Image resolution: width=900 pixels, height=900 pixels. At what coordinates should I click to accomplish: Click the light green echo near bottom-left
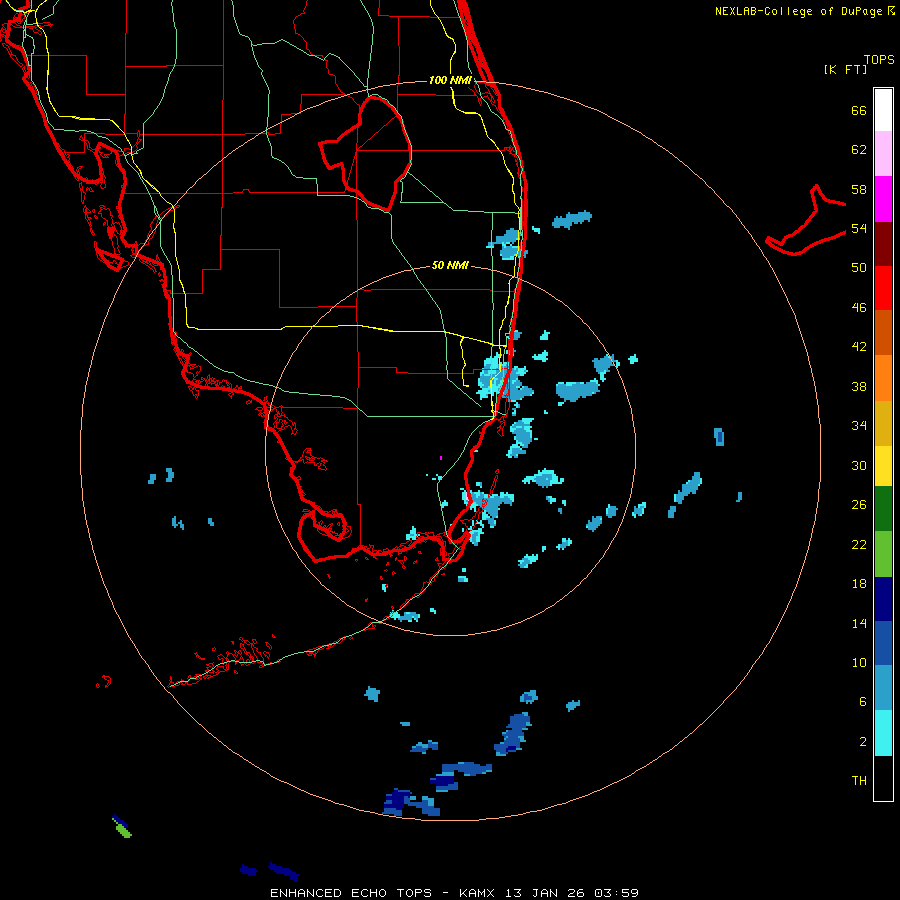tap(123, 830)
